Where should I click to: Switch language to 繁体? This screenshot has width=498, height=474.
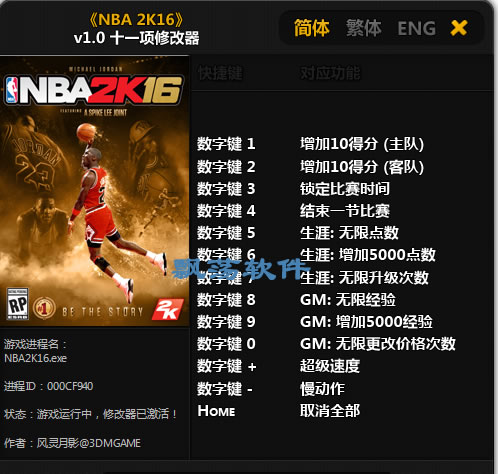[364, 28]
